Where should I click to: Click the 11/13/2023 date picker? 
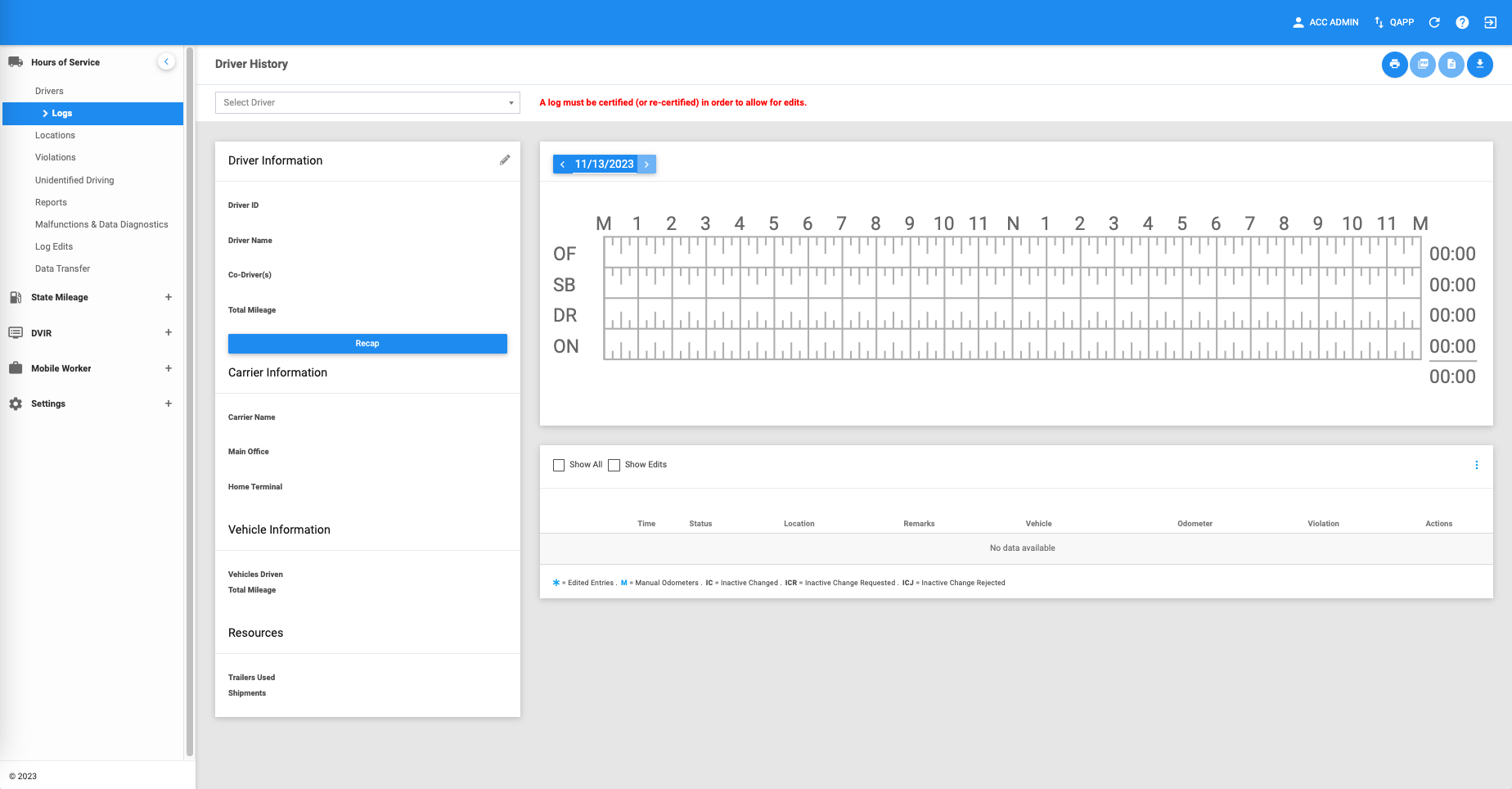pyautogui.click(x=605, y=165)
